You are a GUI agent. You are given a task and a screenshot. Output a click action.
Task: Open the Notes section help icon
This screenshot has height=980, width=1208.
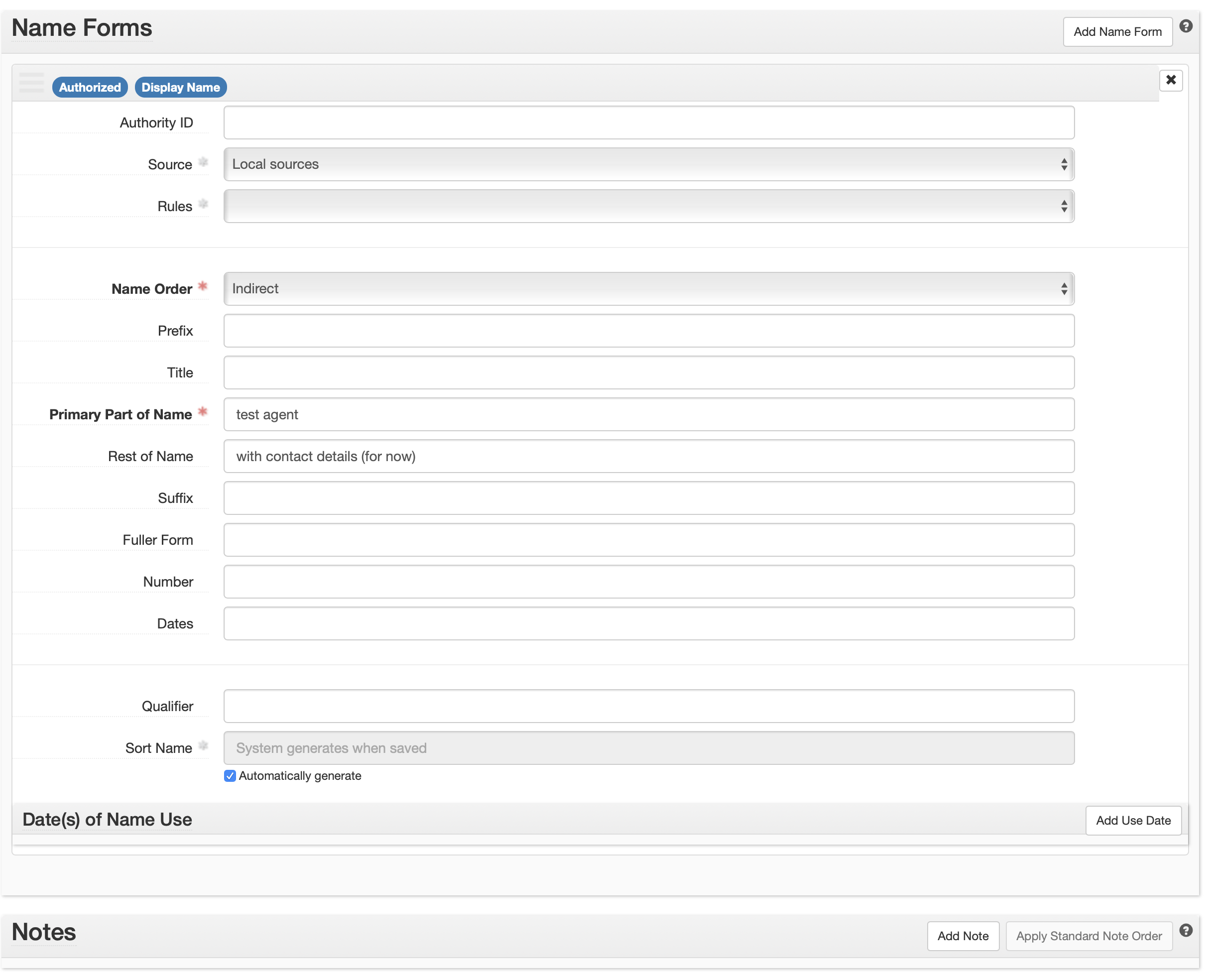pos(1186,930)
